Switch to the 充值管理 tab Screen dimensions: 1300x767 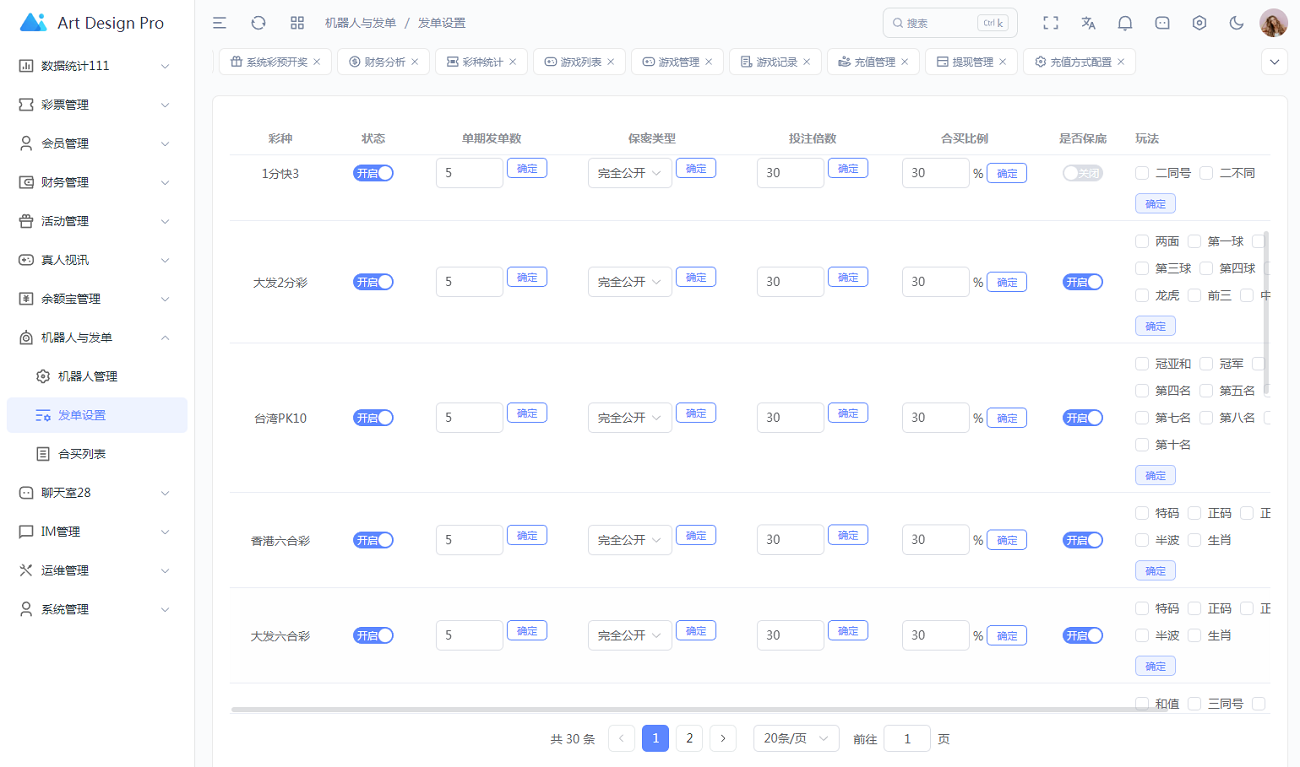866,62
